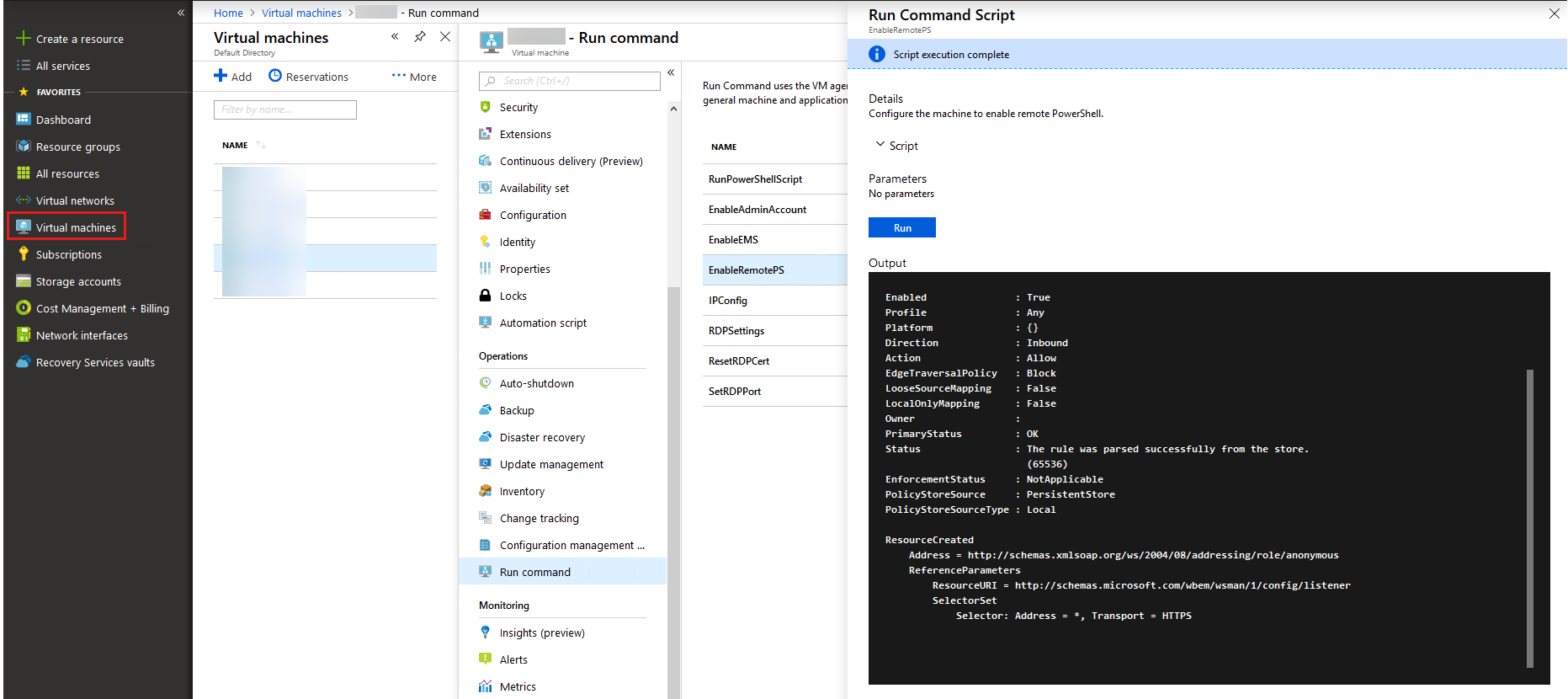Collapse the left navigation sidebar
The image size is (1568, 699).
click(x=181, y=13)
